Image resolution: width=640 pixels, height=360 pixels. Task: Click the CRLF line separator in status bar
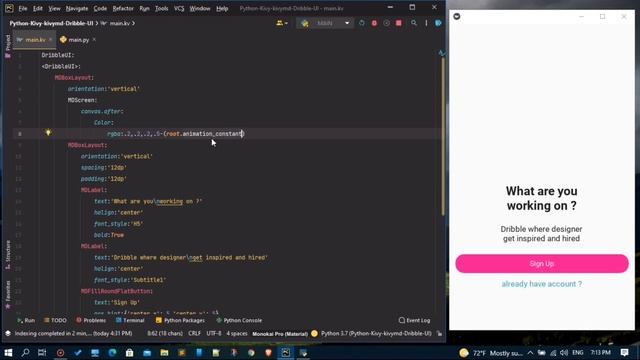[194, 333]
